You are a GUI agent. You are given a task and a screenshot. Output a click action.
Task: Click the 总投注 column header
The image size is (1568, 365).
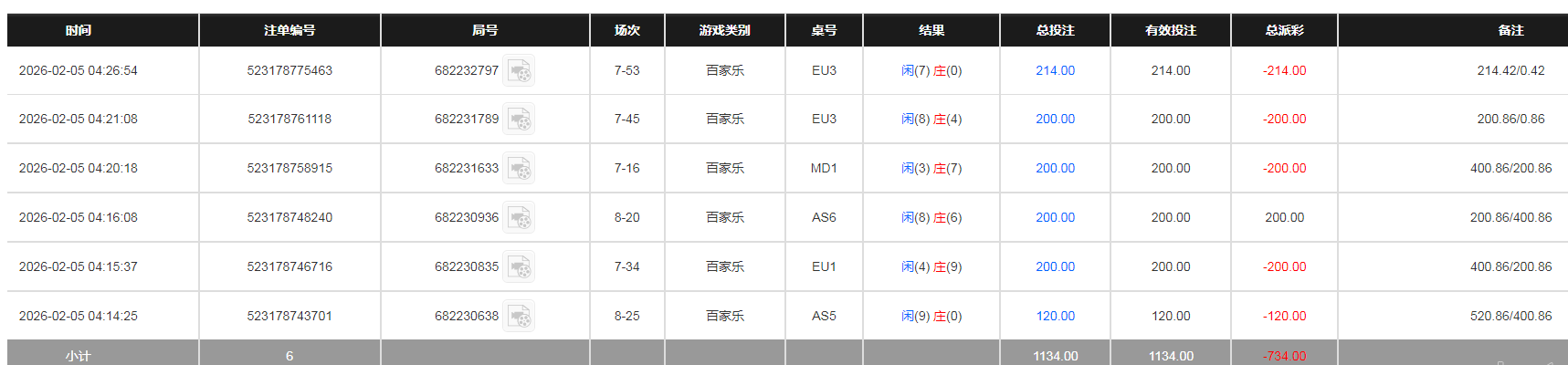(x=1055, y=30)
